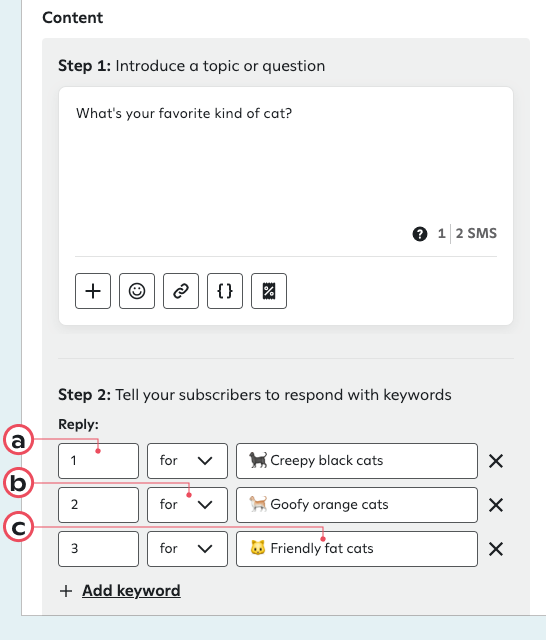Screen dimensions: 546x640
Task: Remove the Creepy black cats keyword row
Action: tap(496, 461)
